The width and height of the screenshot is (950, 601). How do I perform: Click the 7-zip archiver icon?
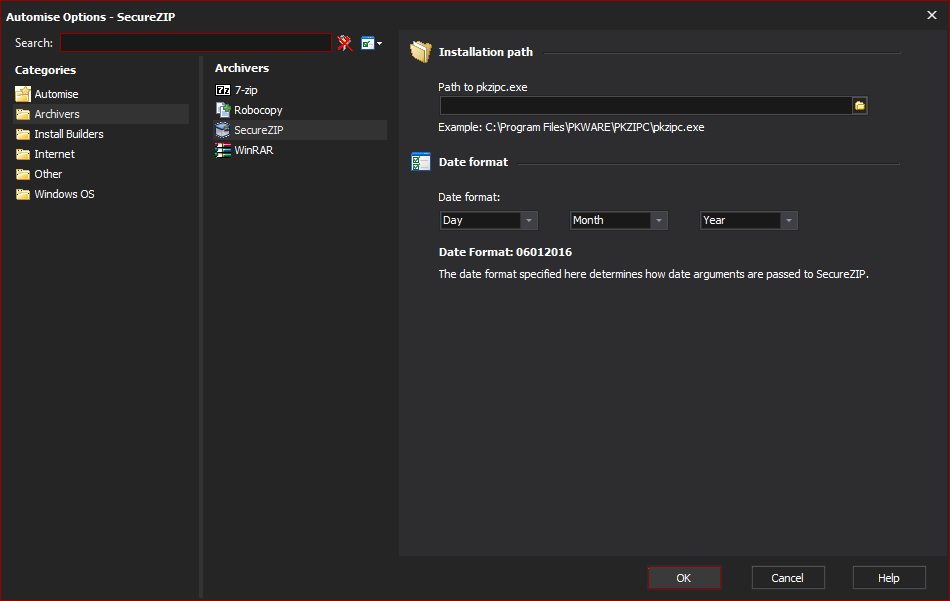(x=223, y=90)
